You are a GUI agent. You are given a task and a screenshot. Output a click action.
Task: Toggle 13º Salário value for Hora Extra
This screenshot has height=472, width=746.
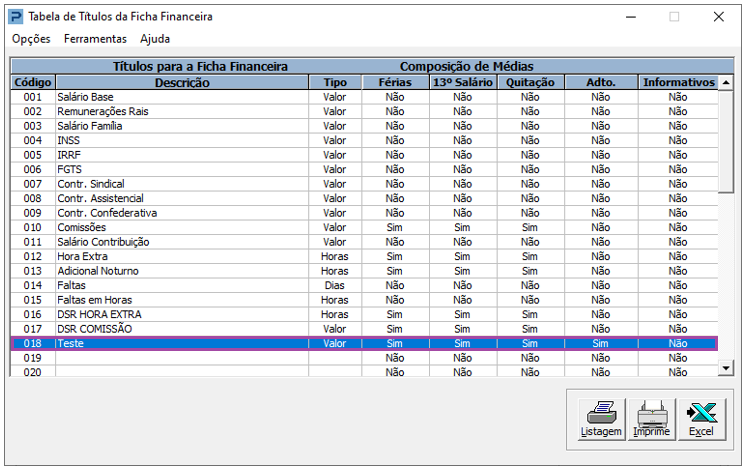462,256
